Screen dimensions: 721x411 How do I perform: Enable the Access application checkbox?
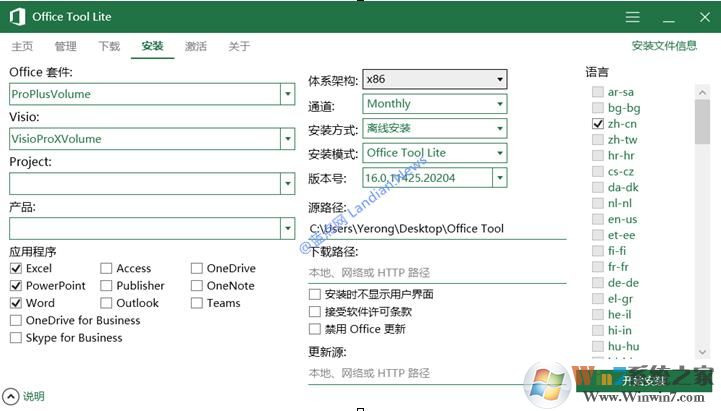[x=106, y=268]
